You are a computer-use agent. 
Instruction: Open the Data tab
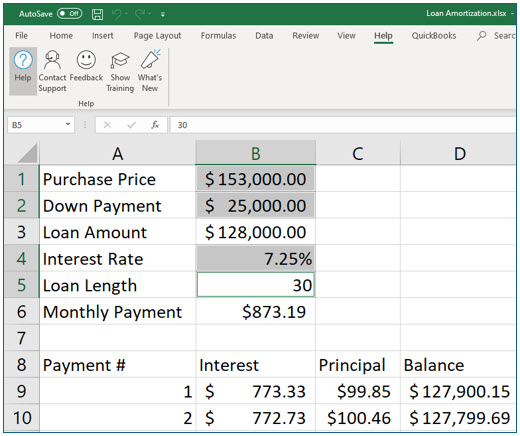coord(264,35)
